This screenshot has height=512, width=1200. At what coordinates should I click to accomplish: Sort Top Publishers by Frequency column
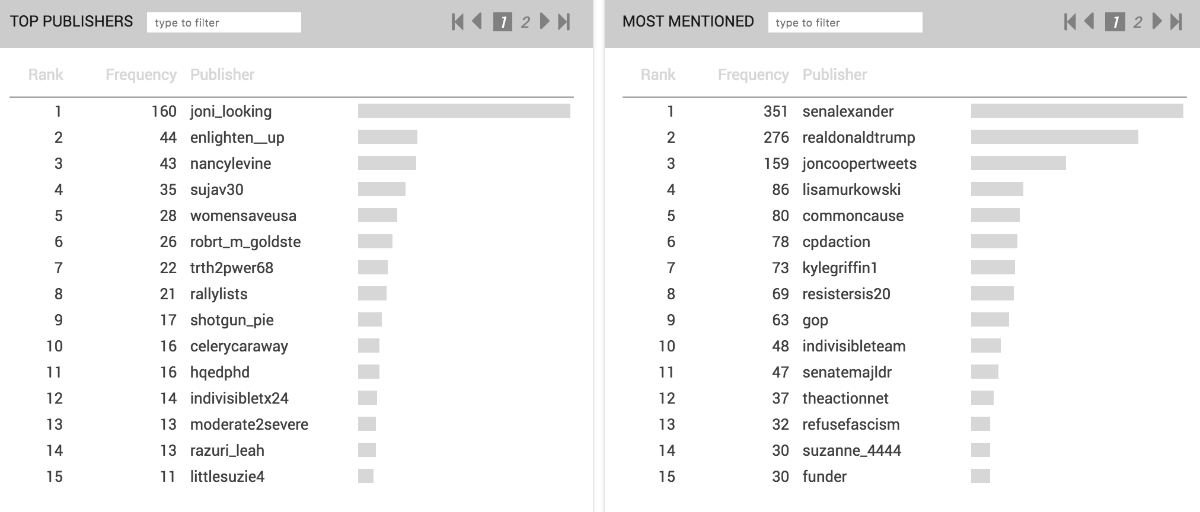141,75
